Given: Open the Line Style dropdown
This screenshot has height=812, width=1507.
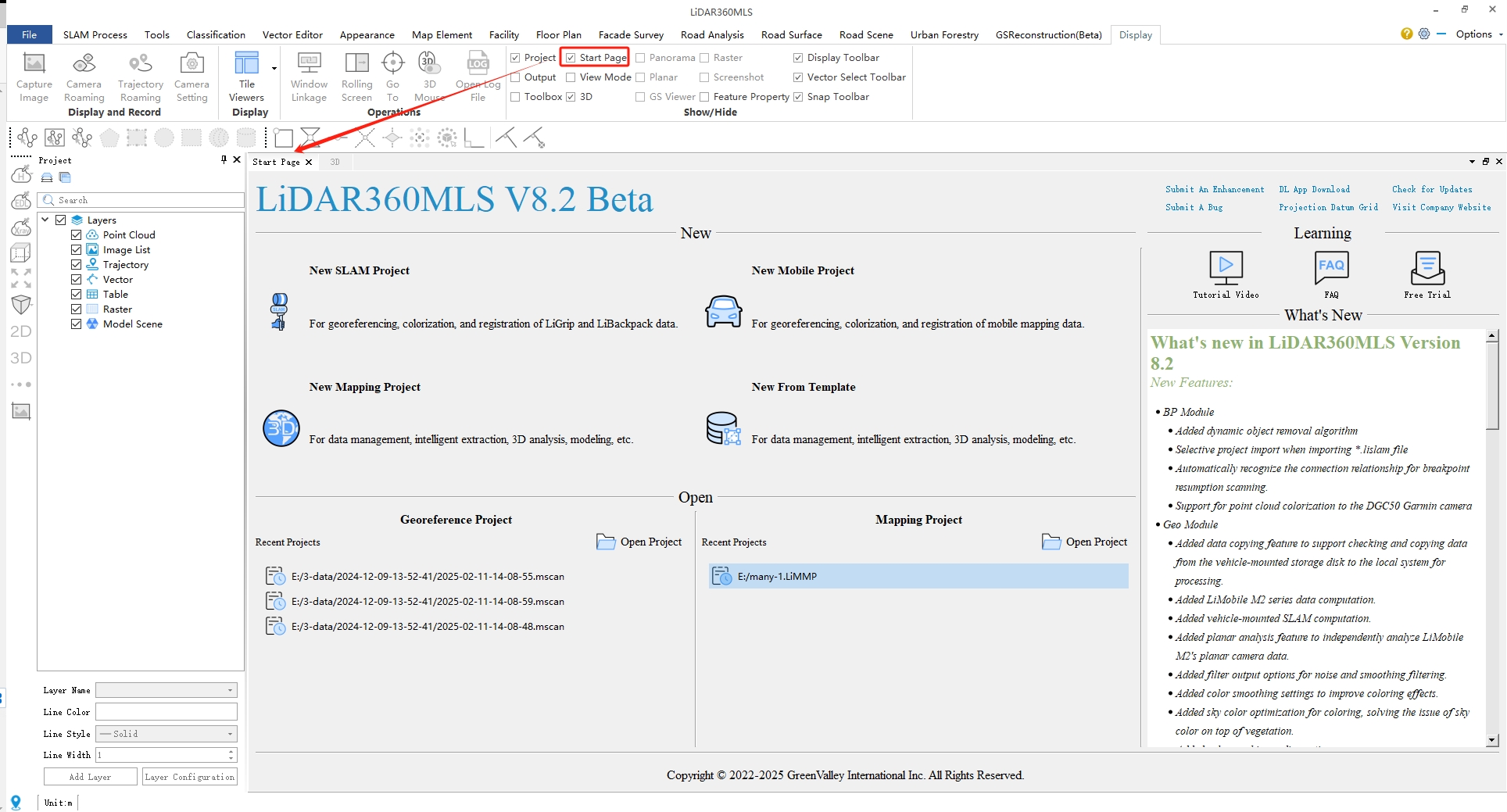Looking at the screenshot, I should [x=166, y=734].
